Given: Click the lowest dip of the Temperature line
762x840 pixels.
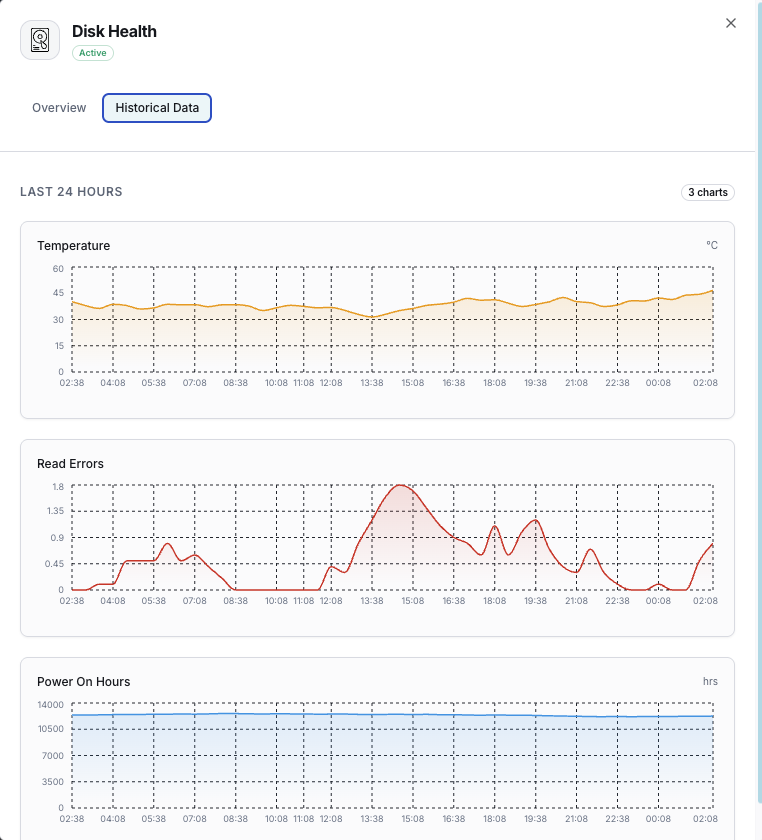Looking at the screenshot, I should pyautogui.click(x=372, y=317).
